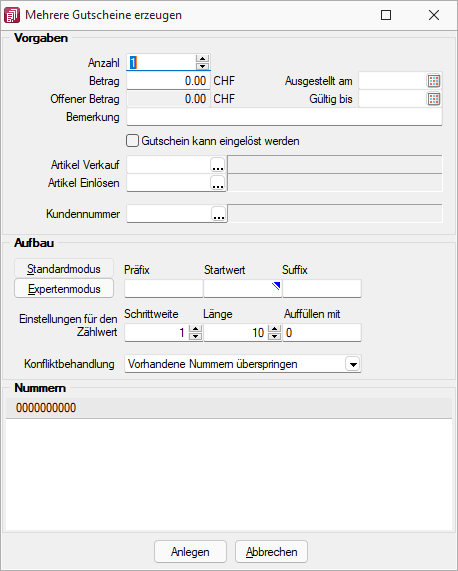Enable 'Gutschein kann eingelöst werden' checkbox

pyautogui.click(x=132, y=141)
